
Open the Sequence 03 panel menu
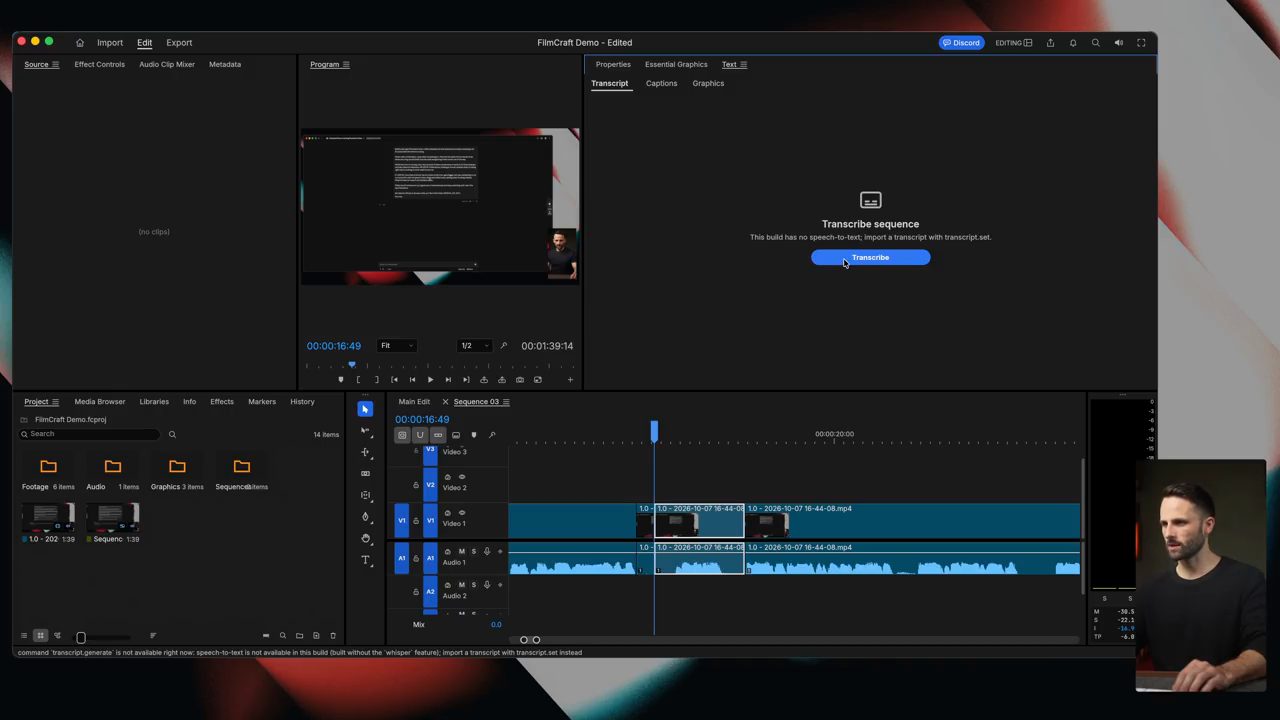506,402
